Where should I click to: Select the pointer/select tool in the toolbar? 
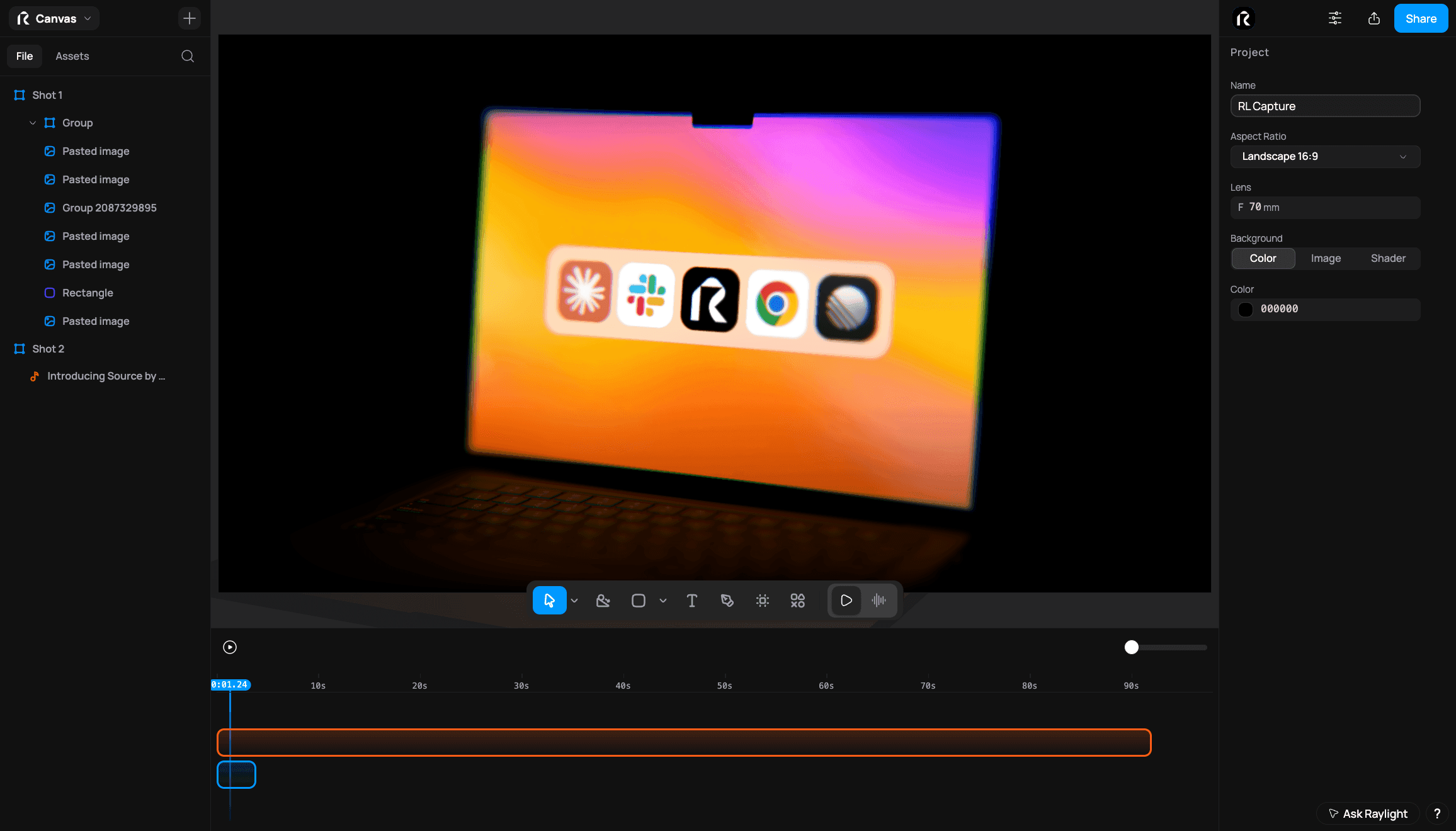[549, 601]
